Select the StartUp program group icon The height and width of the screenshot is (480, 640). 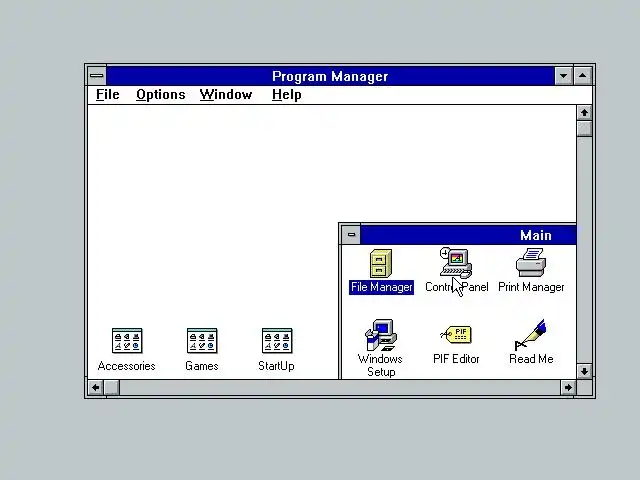tap(277, 341)
